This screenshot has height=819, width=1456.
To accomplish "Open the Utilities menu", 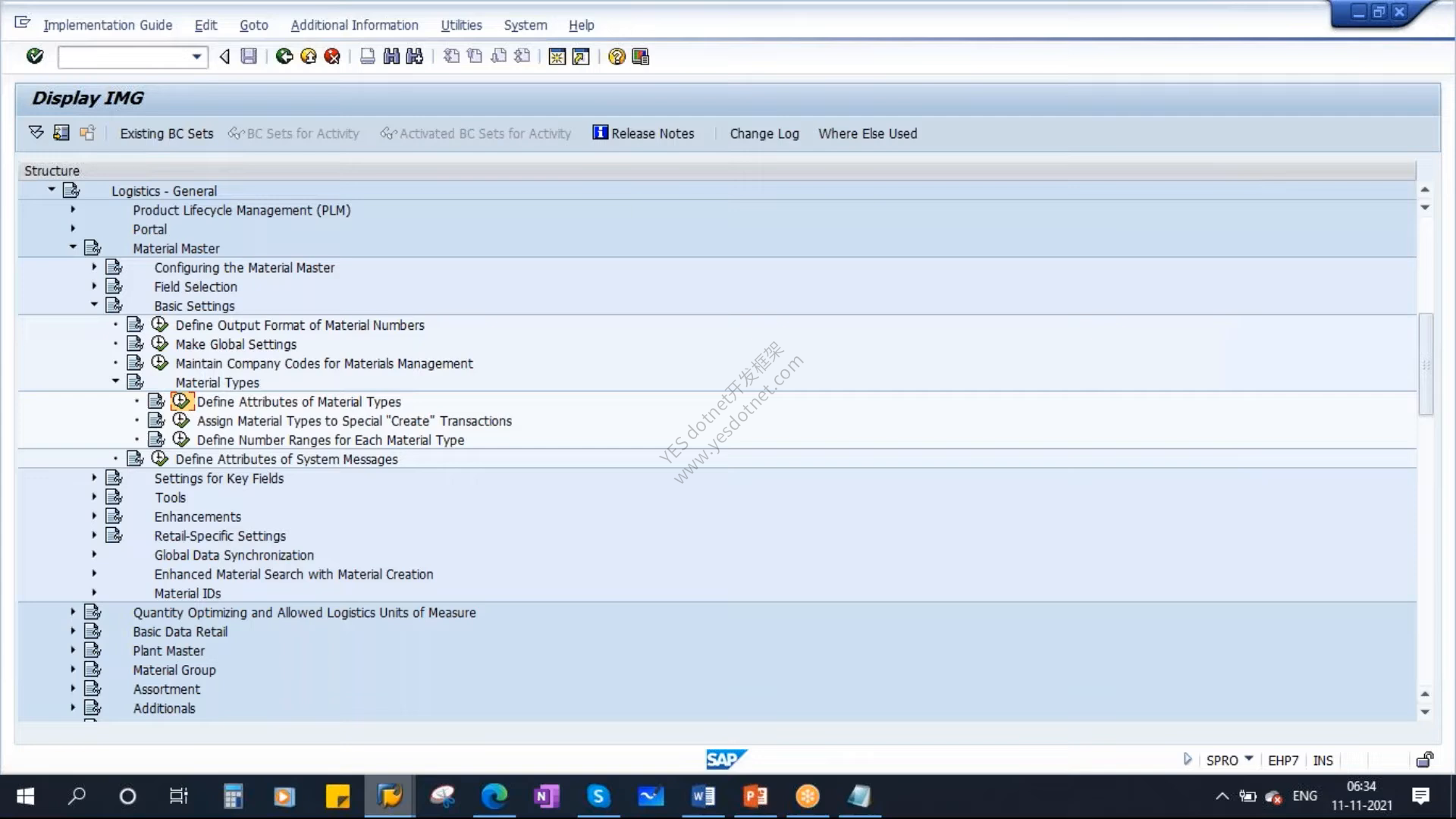I will click(461, 25).
